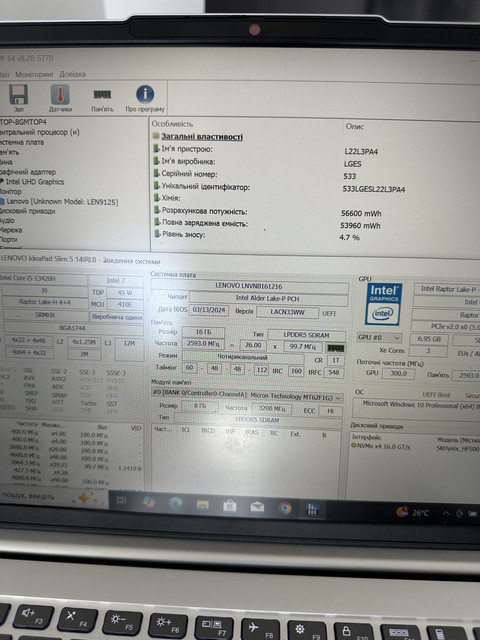Screen dimensions: 480x640
Task: Click the LPDDR5 SDRAM memory type field
Action: click(x=307, y=335)
